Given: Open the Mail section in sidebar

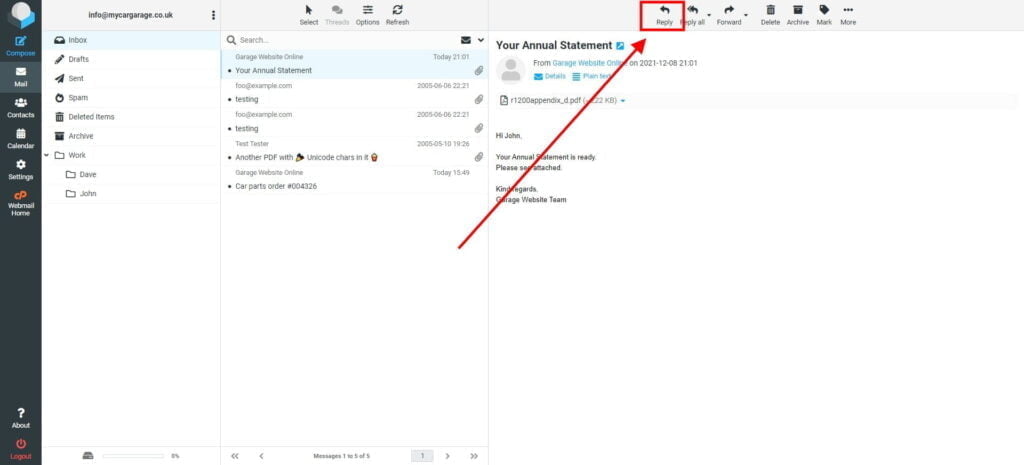Looking at the screenshot, I should click(x=20, y=78).
